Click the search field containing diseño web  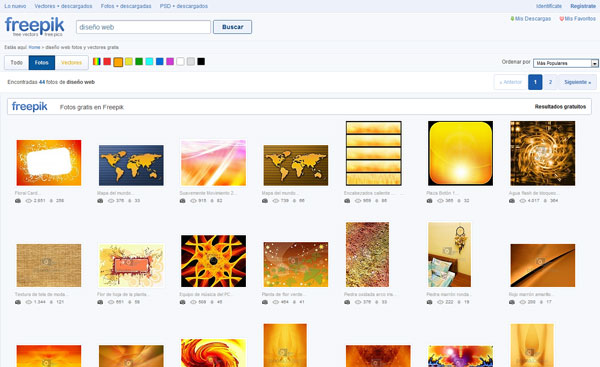[x=143, y=27]
